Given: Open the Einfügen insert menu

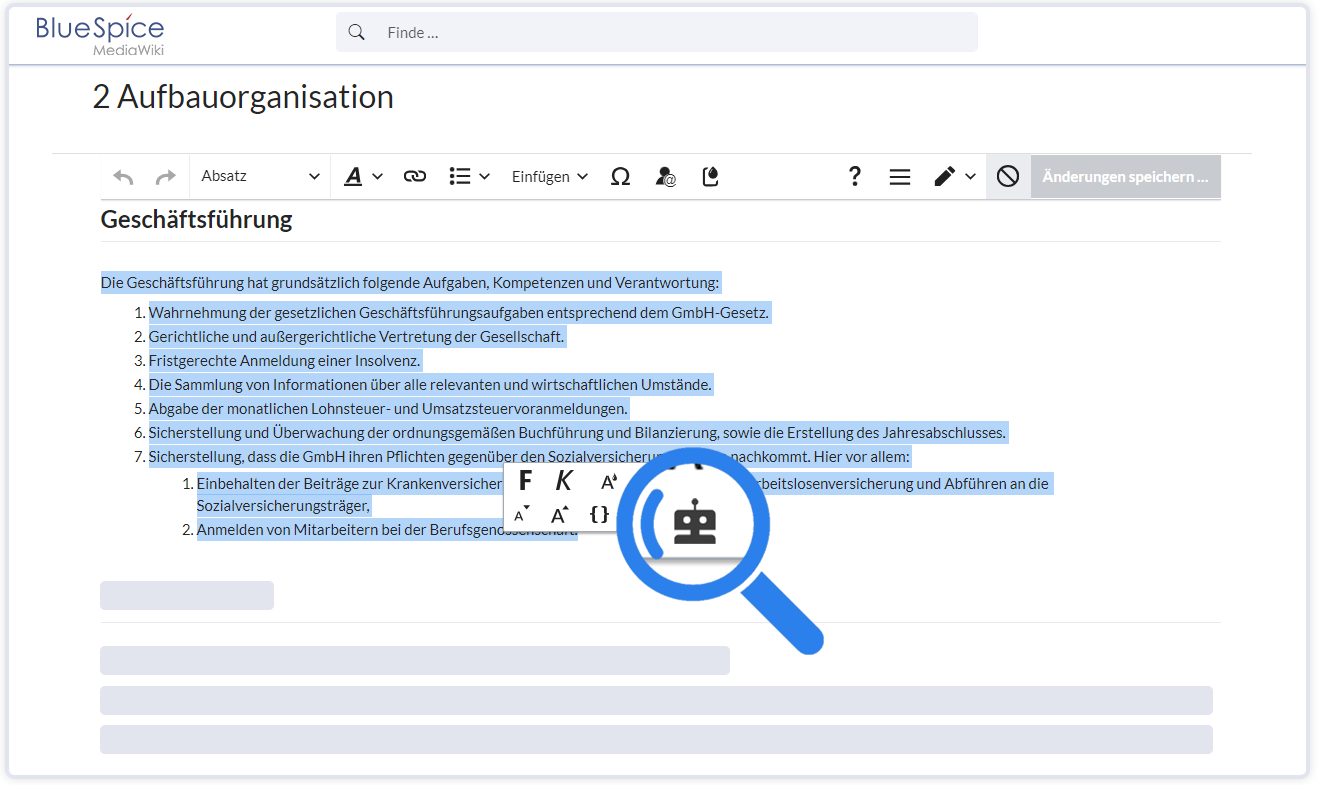Looking at the screenshot, I should [x=549, y=177].
